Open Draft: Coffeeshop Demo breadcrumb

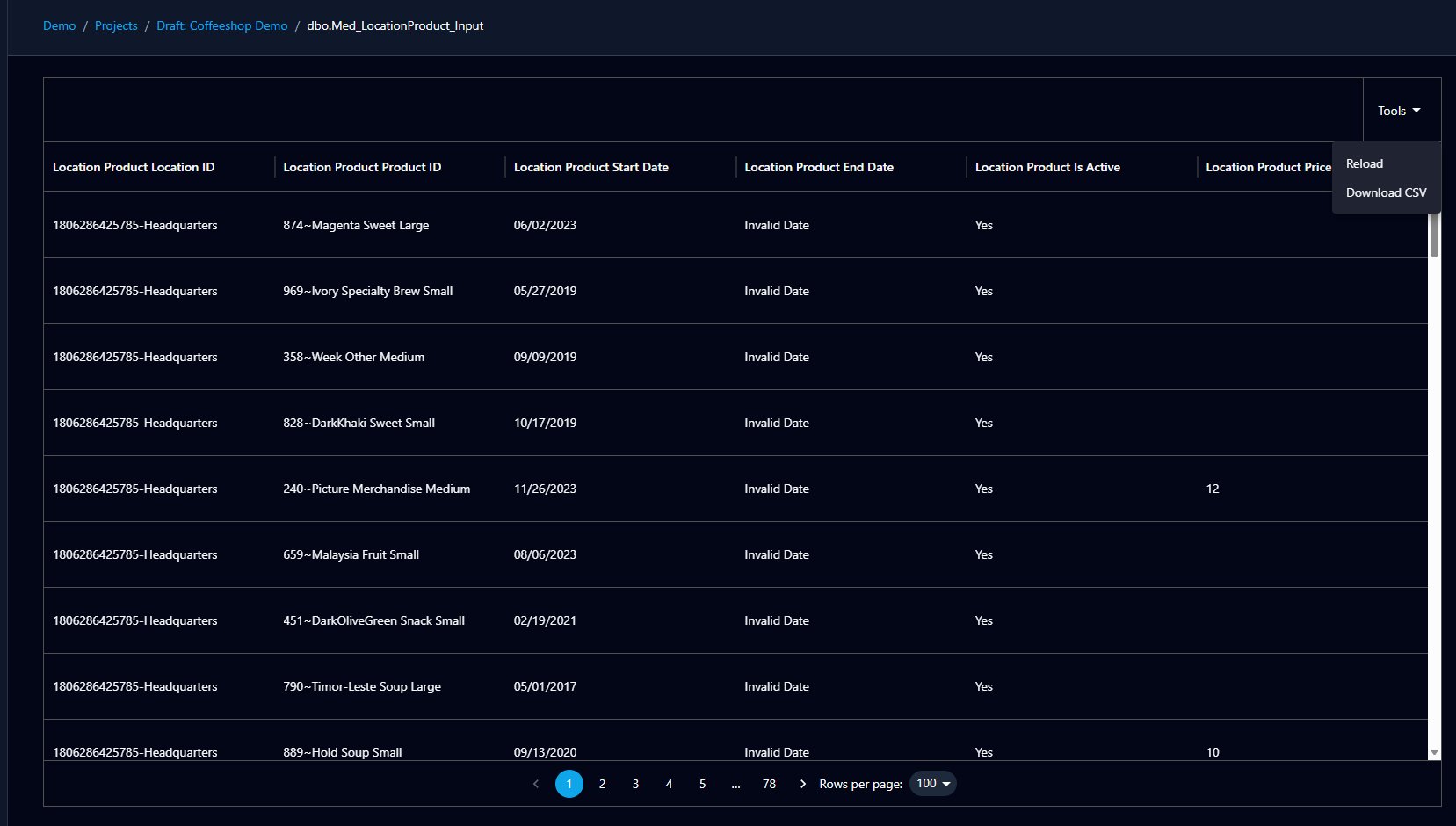222,25
